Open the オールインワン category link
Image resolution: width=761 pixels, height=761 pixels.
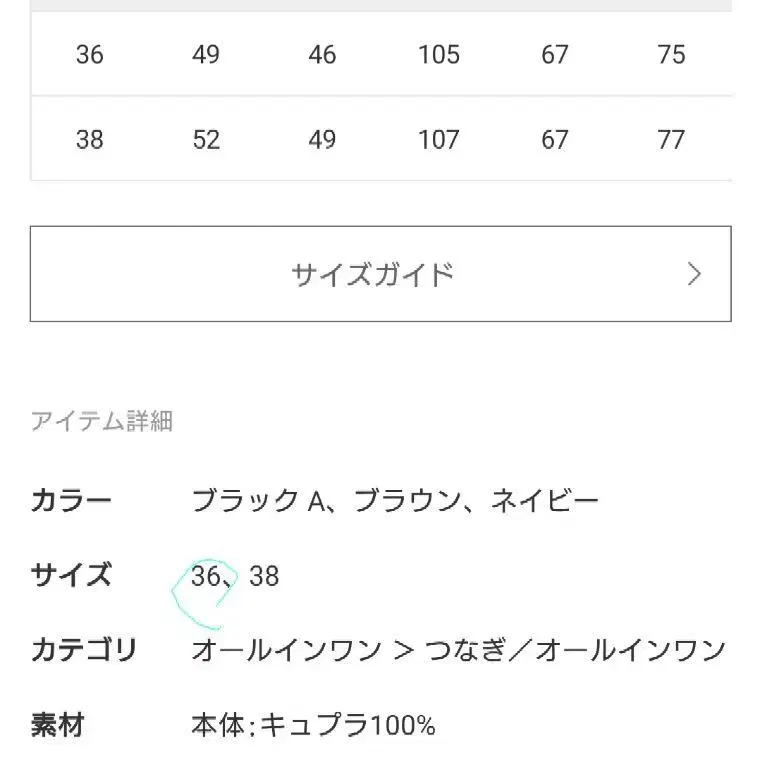pyautogui.click(x=286, y=650)
